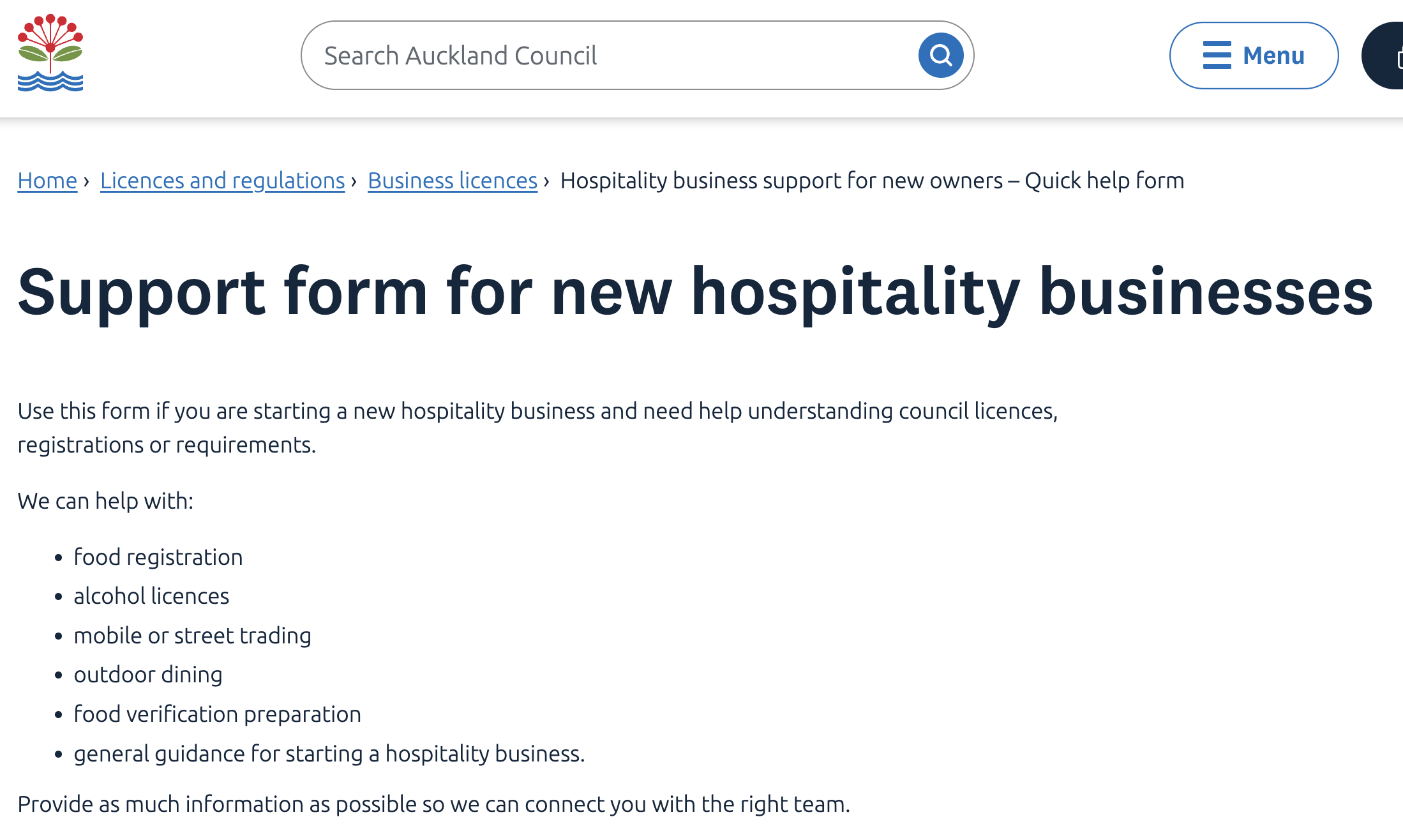Viewport: 1403px width, 840px height.
Task: Click the dark round button beside Menu
Action: click(x=1383, y=56)
